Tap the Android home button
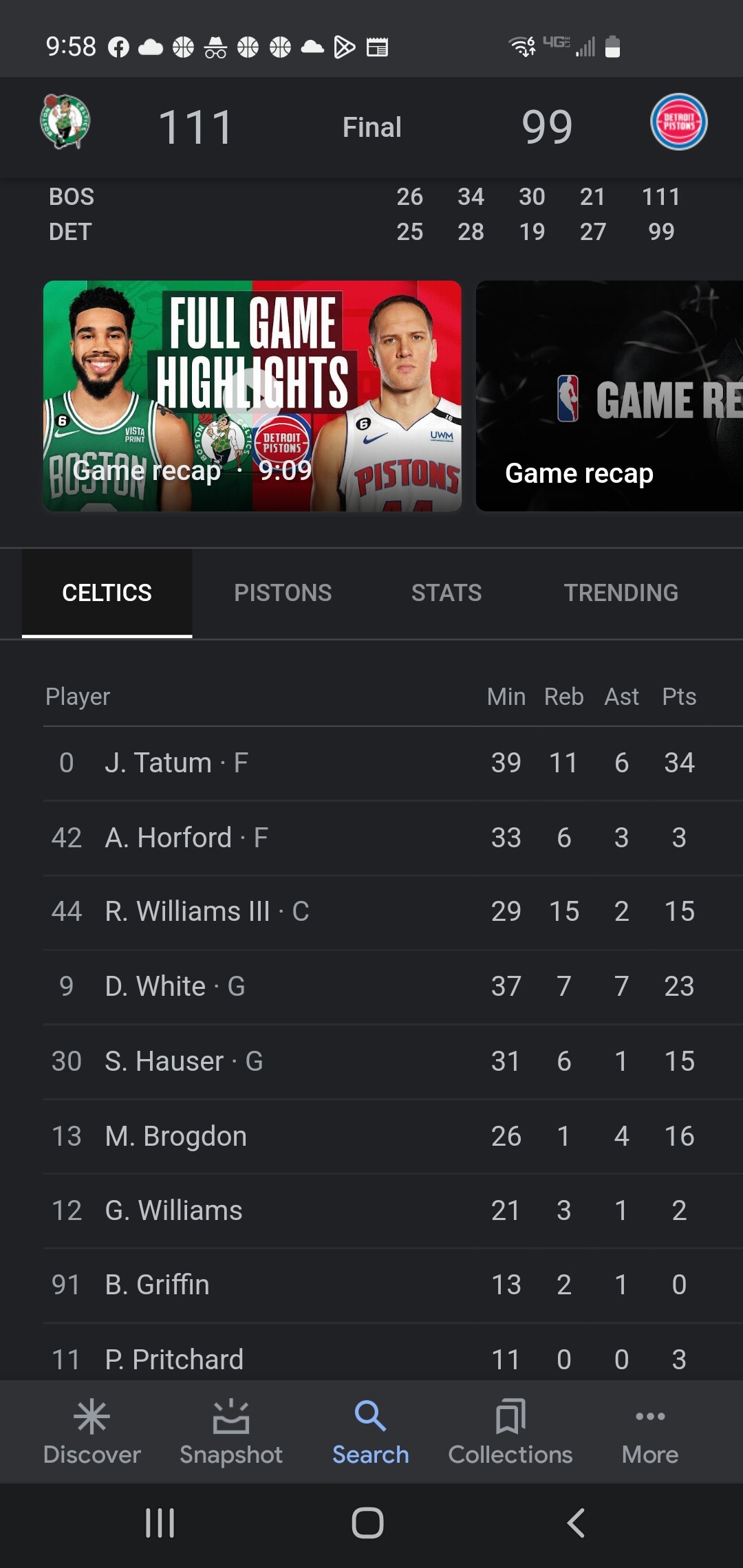The width and height of the screenshot is (743, 1568). (x=367, y=1523)
